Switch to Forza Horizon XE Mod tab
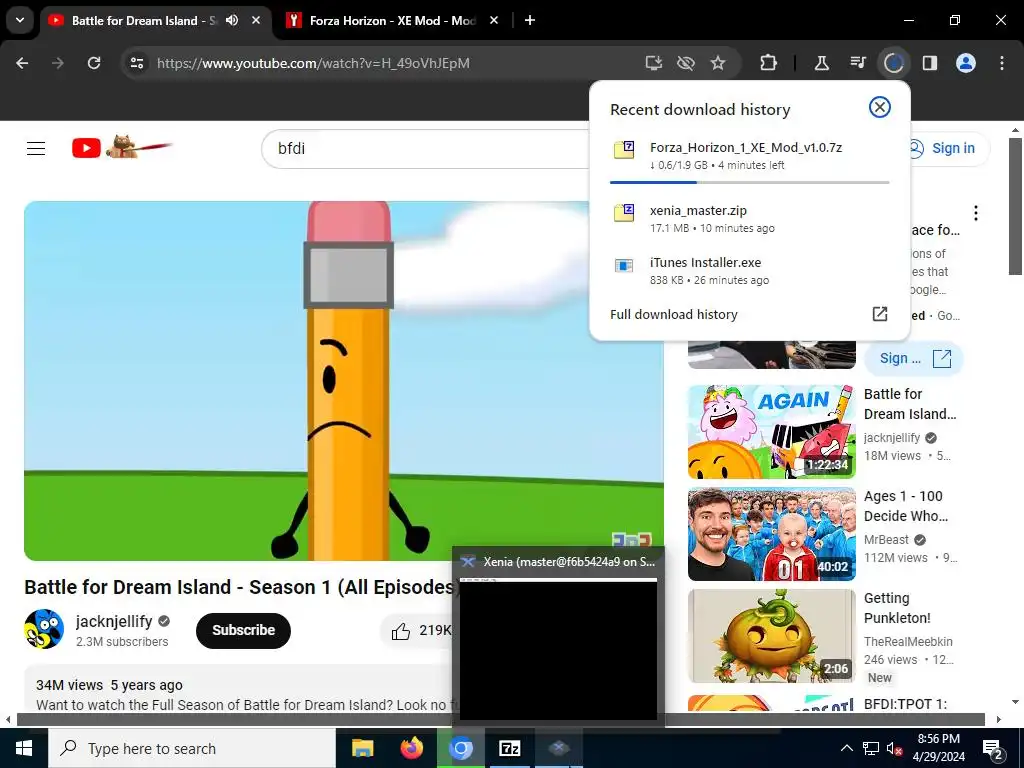 [x=393, y=21]
